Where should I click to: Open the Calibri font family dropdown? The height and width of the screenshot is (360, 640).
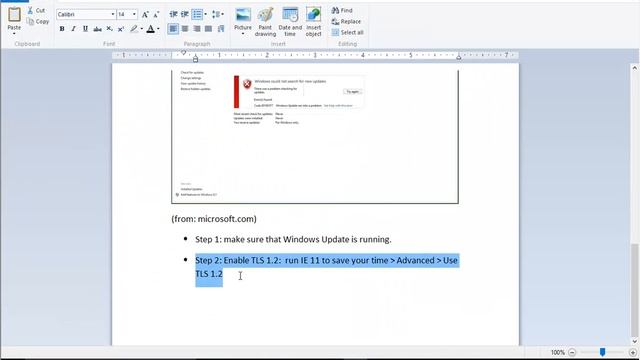[113, 14]
